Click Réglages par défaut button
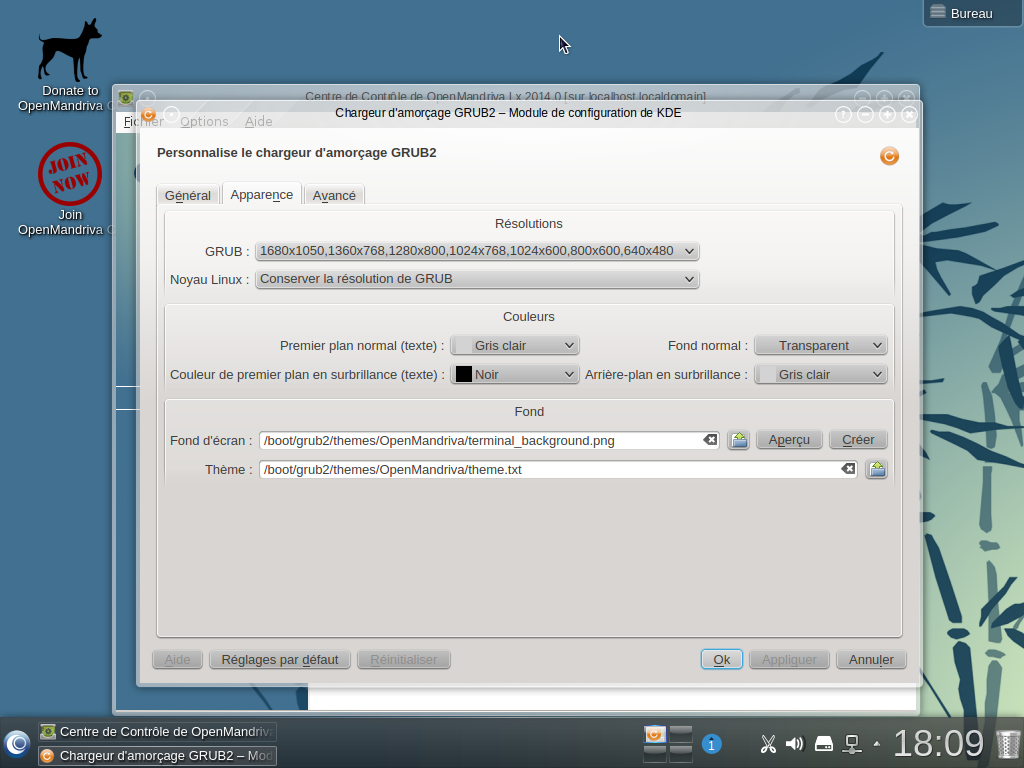 click(280, 660)
